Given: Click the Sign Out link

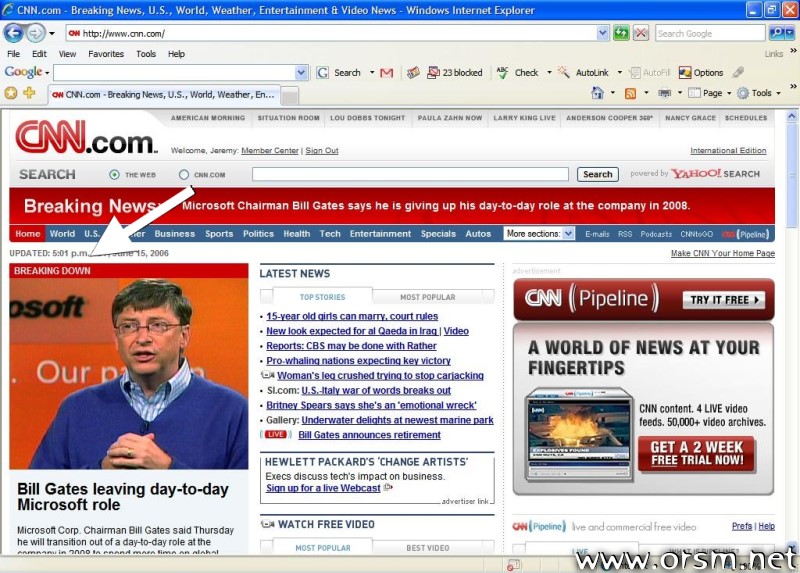Looking at the screenshot, I should [x=322, y=151].
